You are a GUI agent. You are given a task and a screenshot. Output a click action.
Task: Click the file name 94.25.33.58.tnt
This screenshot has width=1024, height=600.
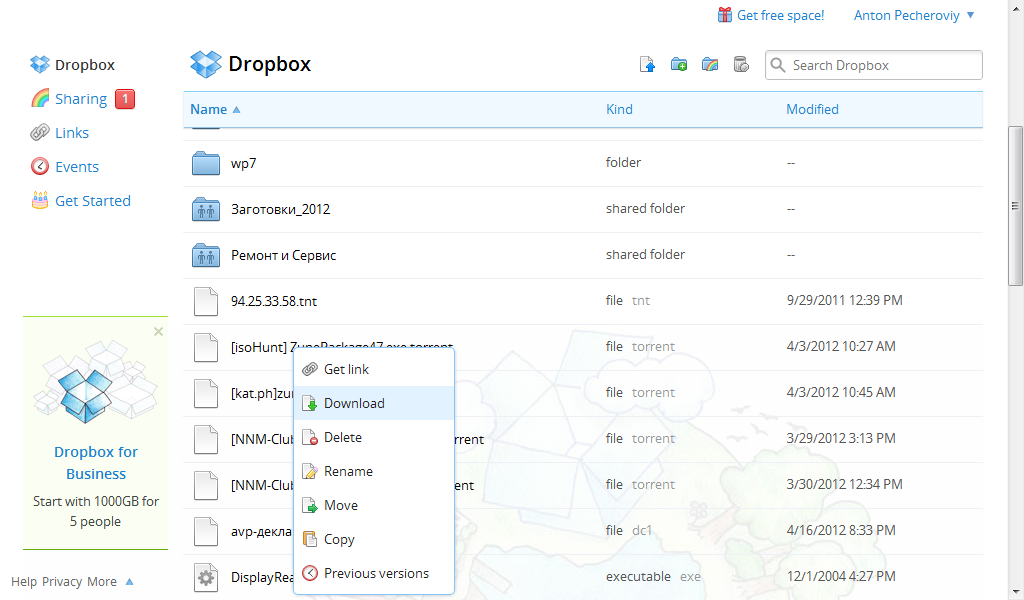pos(274,302)
